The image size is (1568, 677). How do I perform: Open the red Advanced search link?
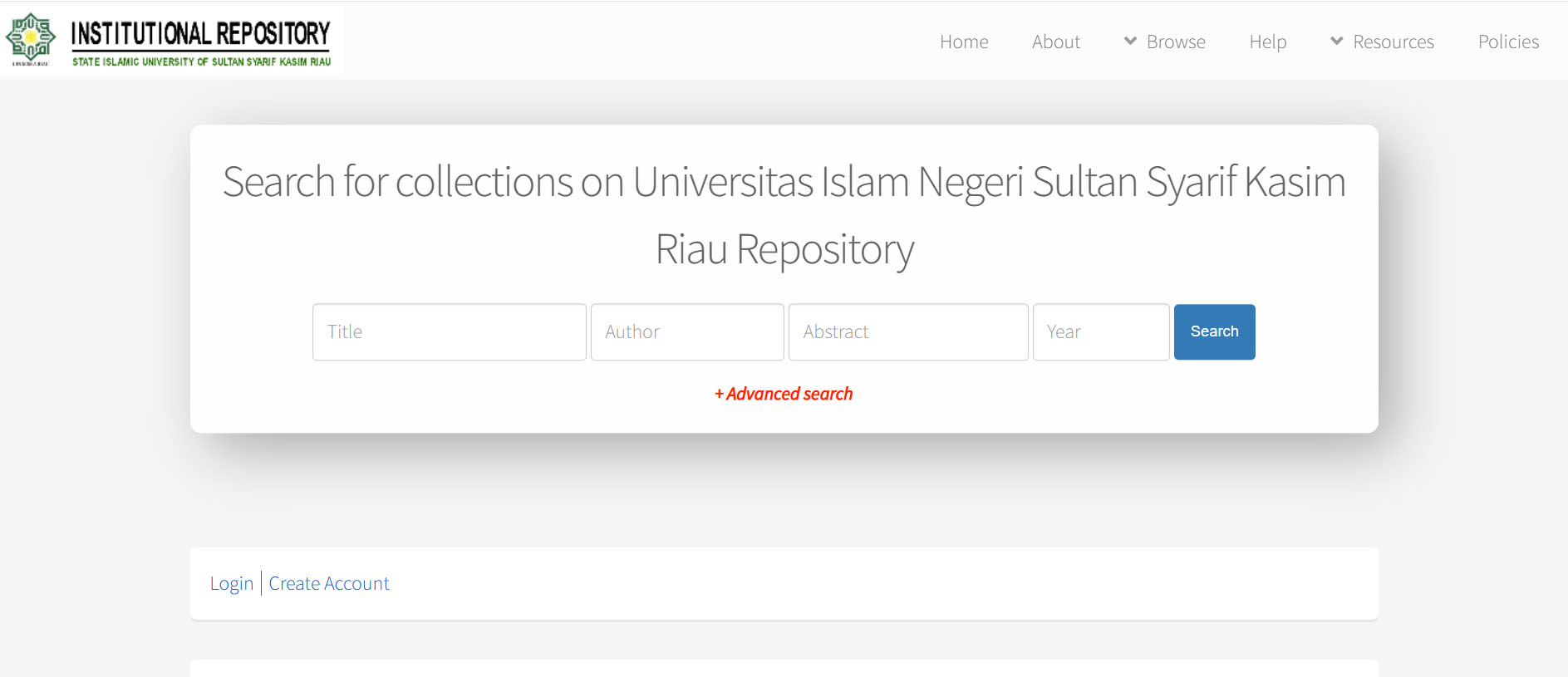tap(784, 394)
